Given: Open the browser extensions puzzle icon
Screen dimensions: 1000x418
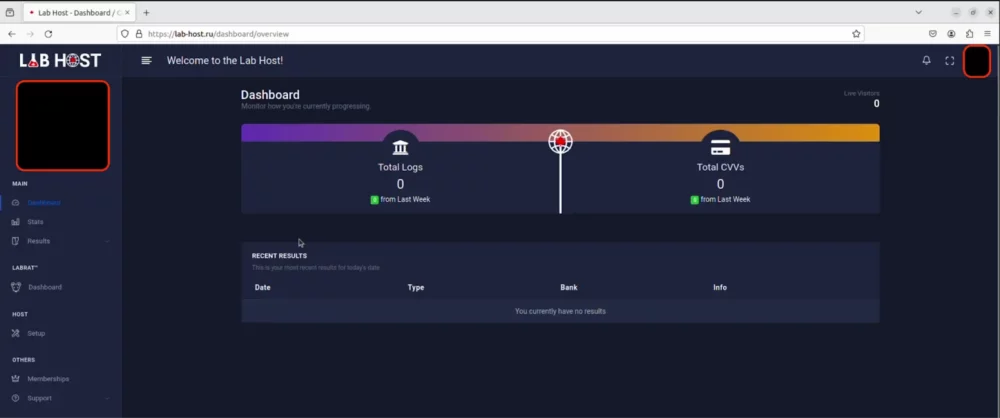Looking at the screenshot, I should coord(969,34).
